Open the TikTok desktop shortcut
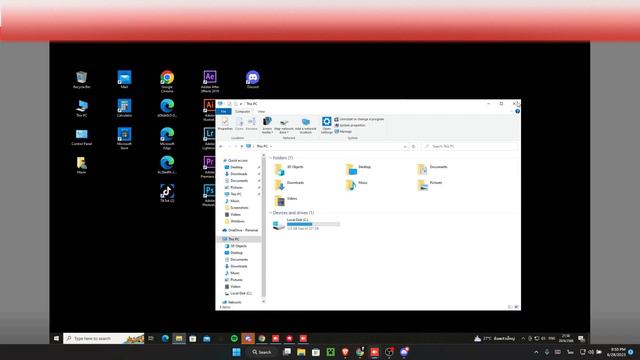This screenshot has height=360, width=640. coord(167,193)
